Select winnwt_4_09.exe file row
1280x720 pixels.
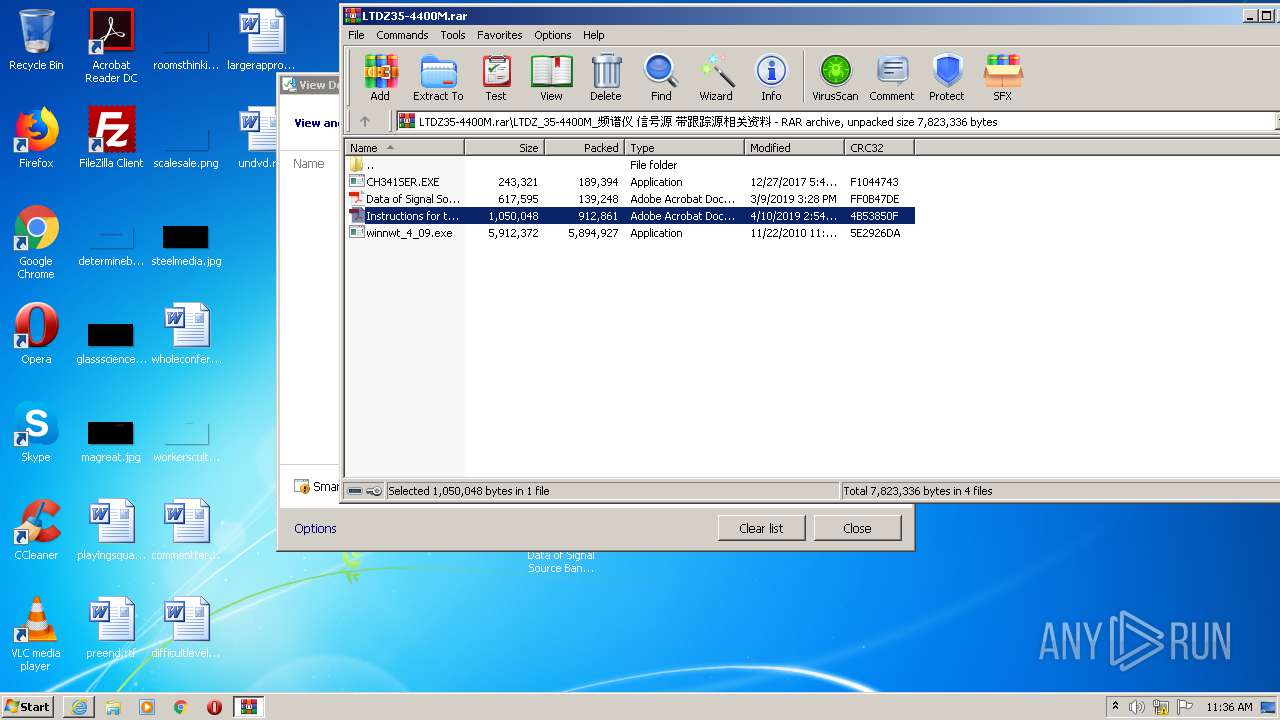point(630,233)
